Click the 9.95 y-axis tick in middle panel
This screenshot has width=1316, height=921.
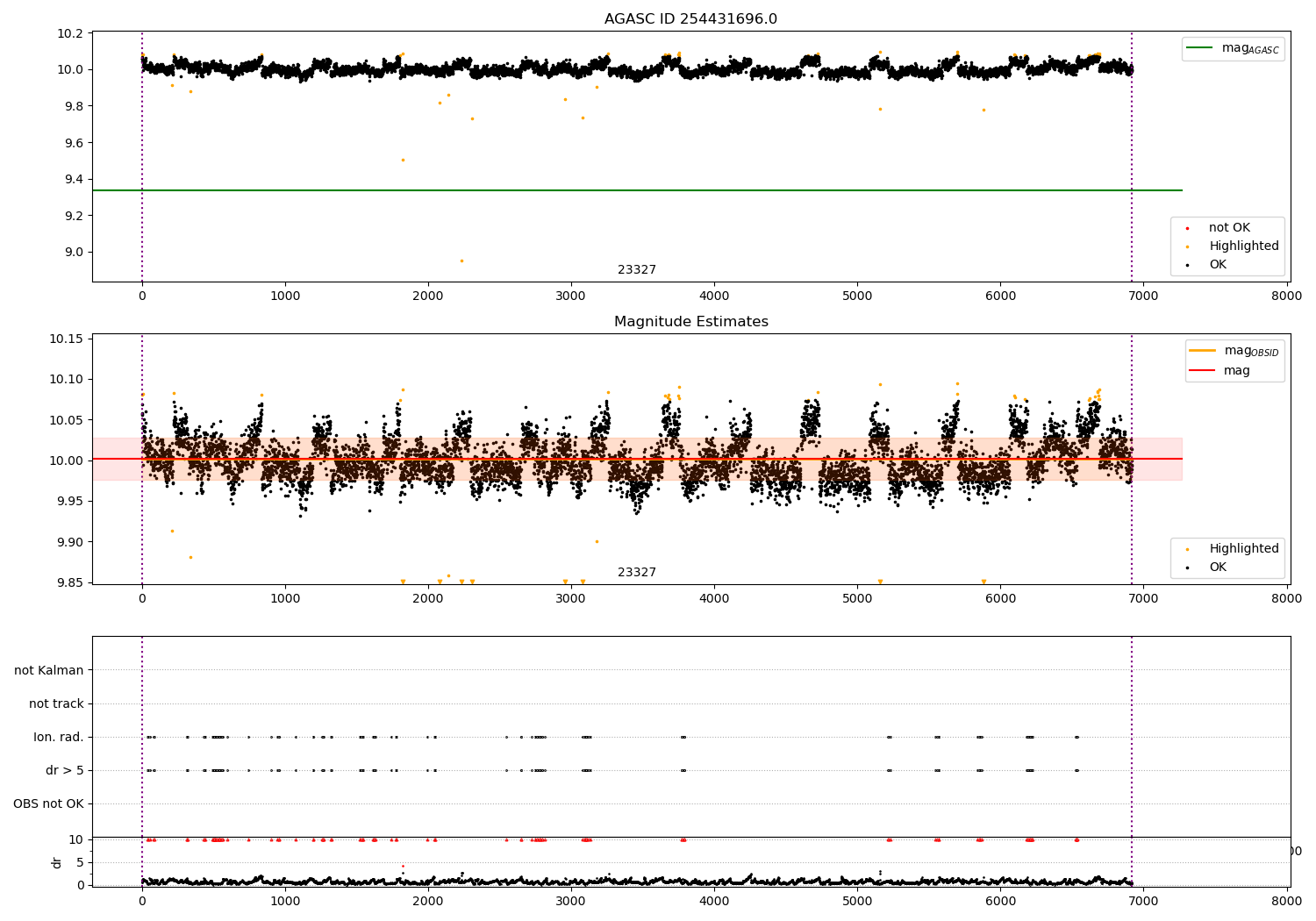point(71,502)
